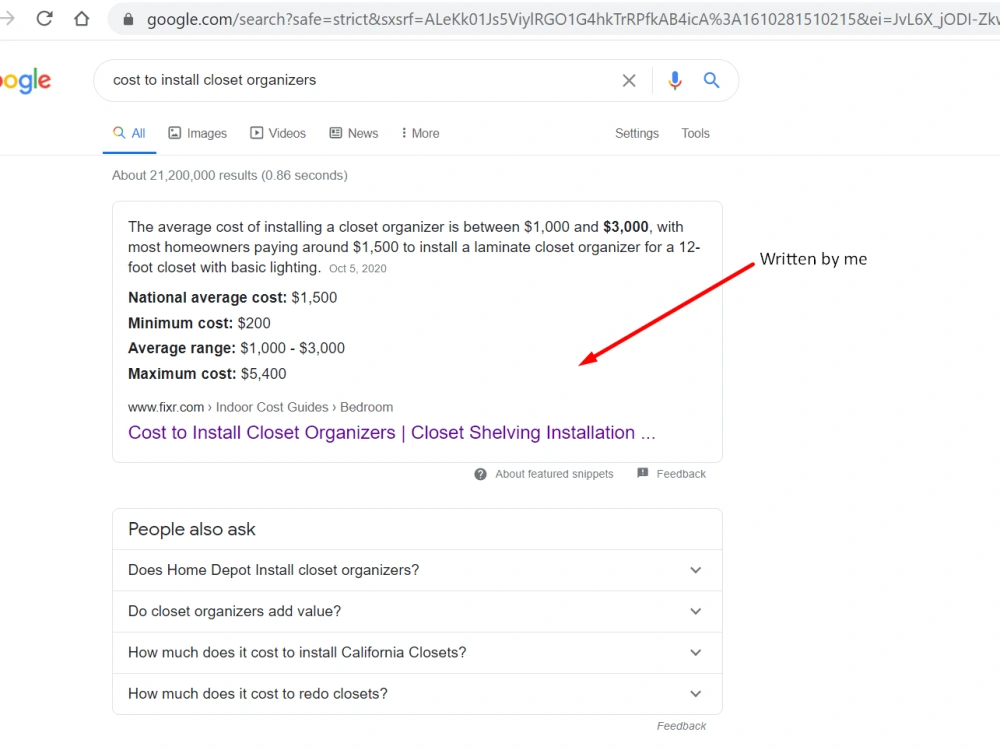Reload the page with the browser refresh icon

44,18
